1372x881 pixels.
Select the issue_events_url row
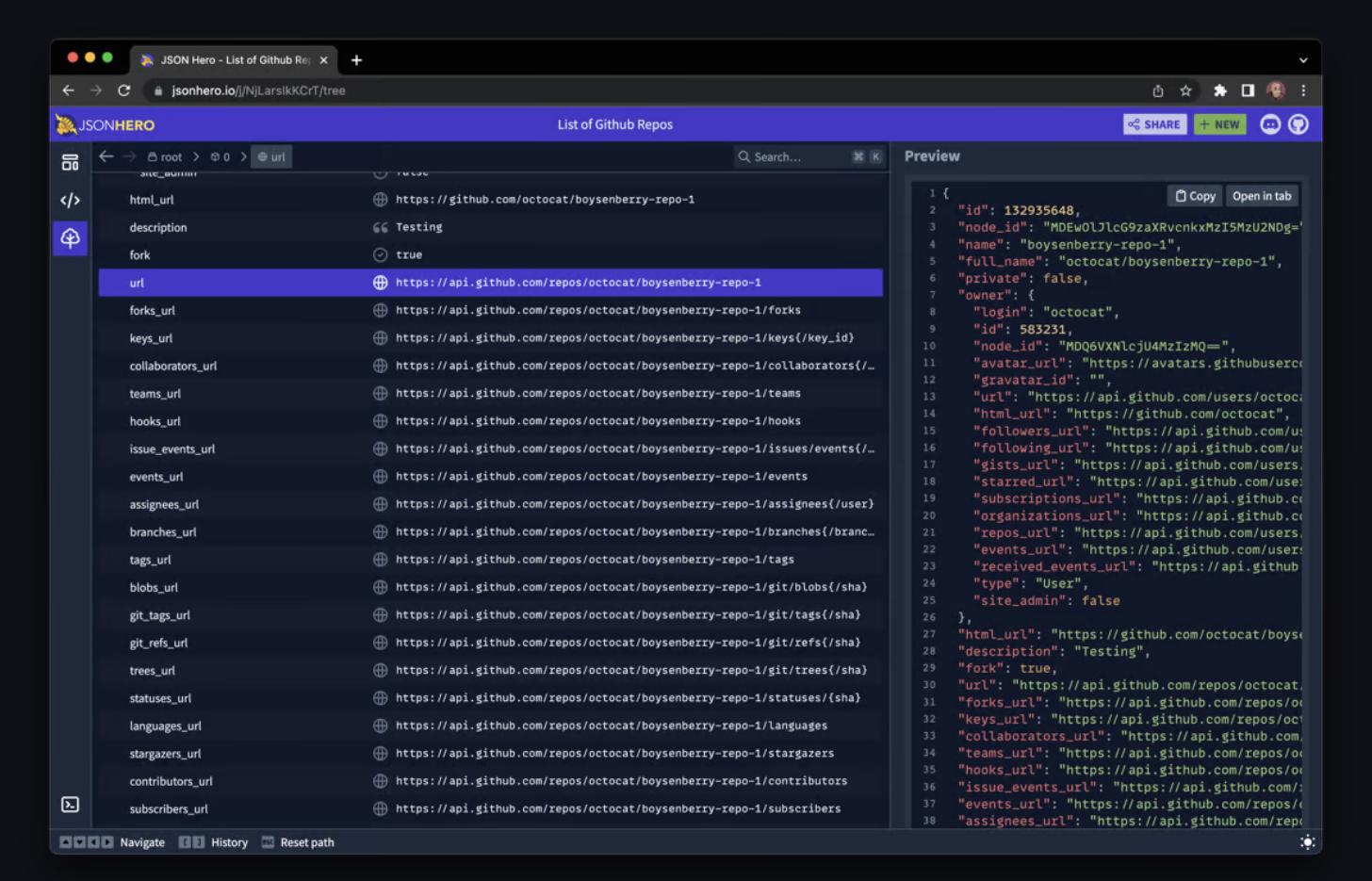click(x=491, y=449)
